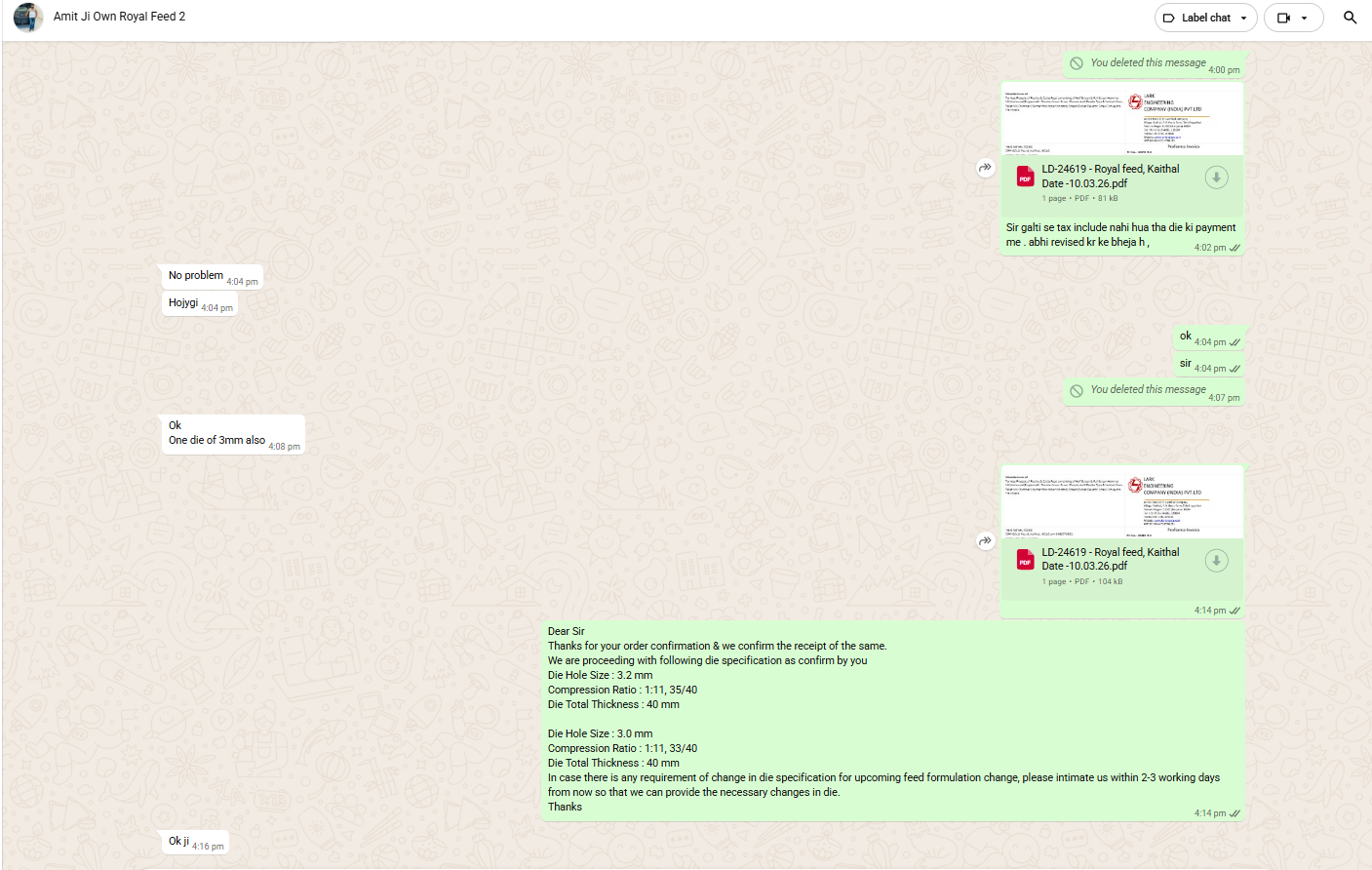The image size is (1372, 870).
Task: Click the red PDF icon of 104 kB file
Action: coord(1025,560)
